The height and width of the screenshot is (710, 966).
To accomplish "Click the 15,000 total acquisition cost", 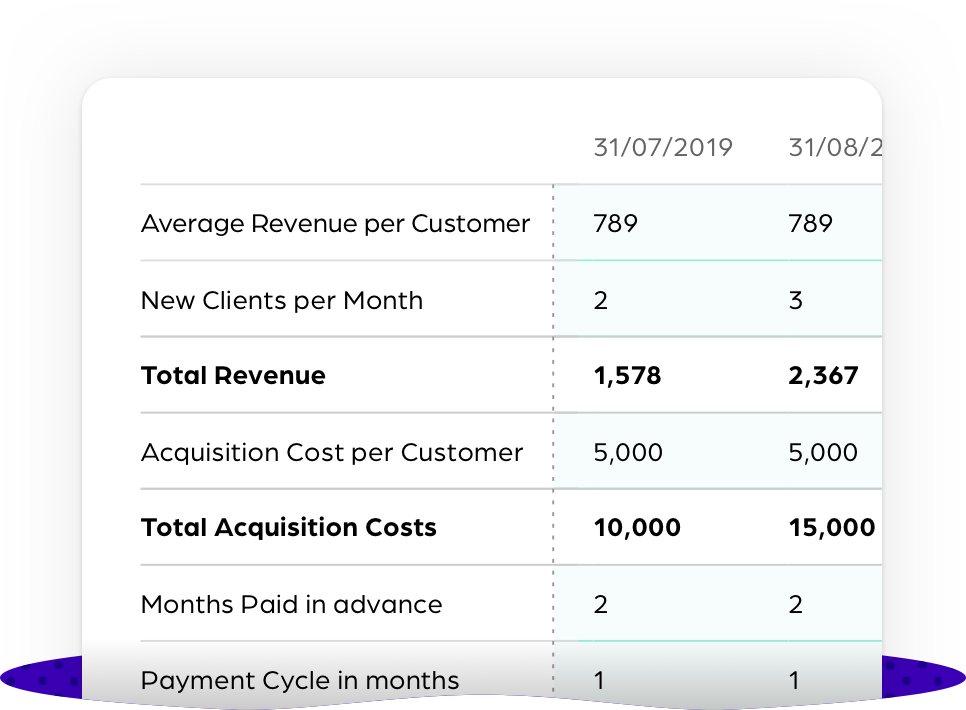I will (832, 528).
